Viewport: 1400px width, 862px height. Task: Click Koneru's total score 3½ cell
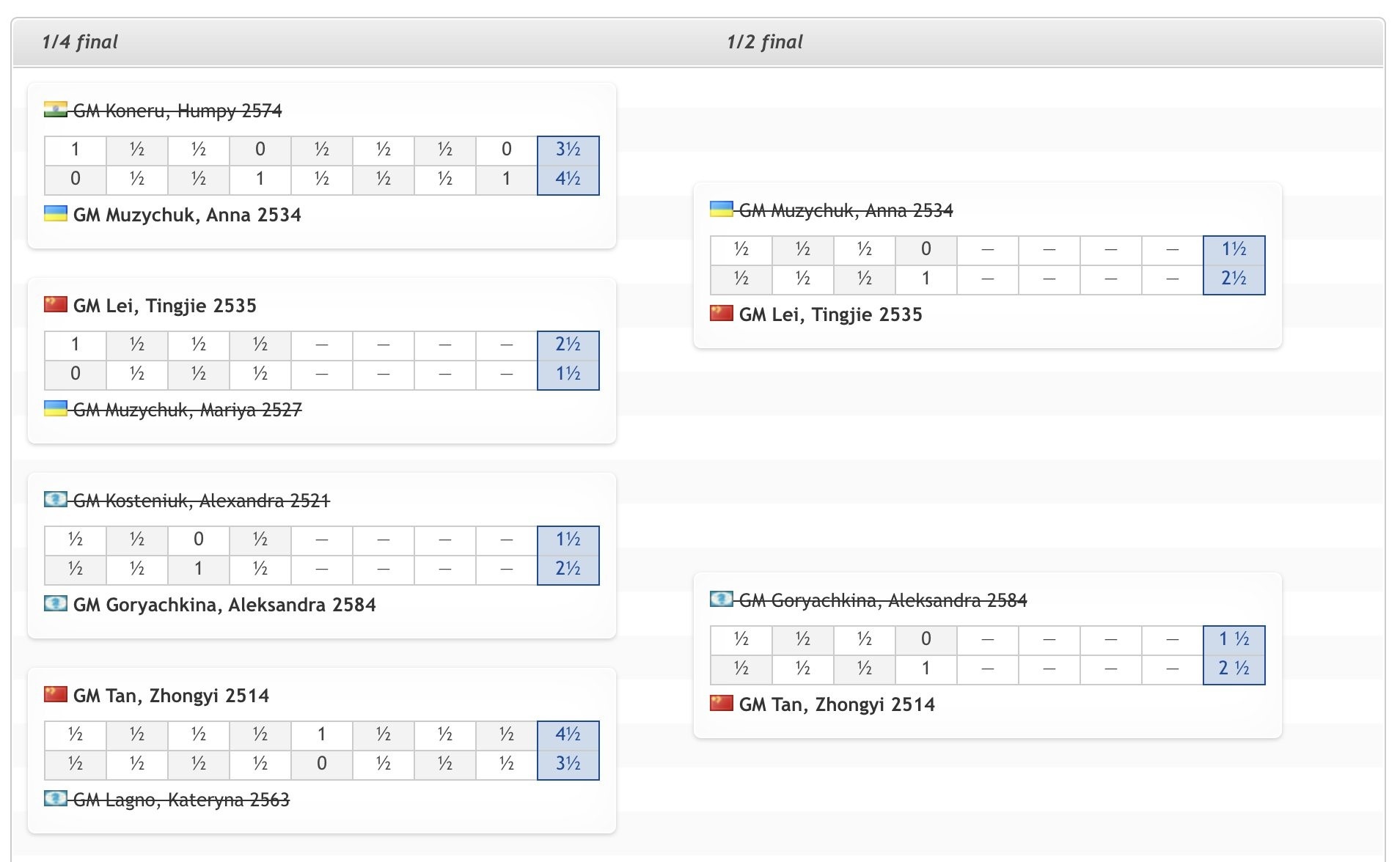point(568,150)
